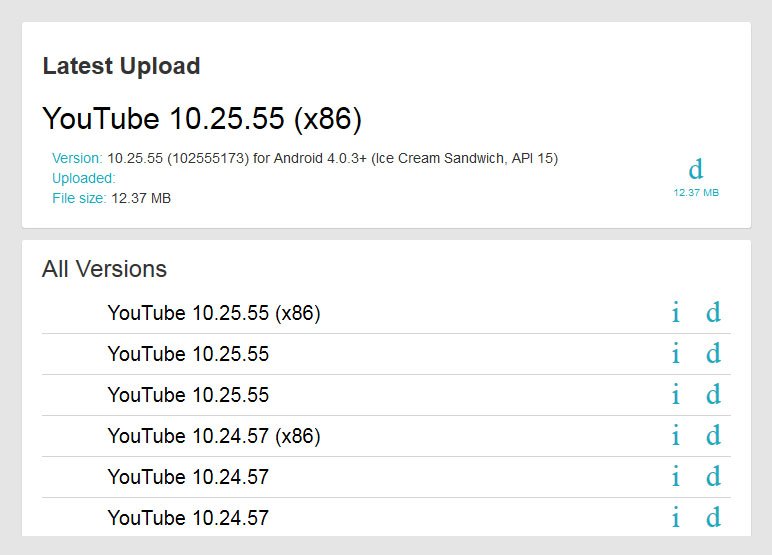Download latest YouTube 10.25.55 (x86) upload
The height and width of the screenshot is (555, 772).
point(696,169)
